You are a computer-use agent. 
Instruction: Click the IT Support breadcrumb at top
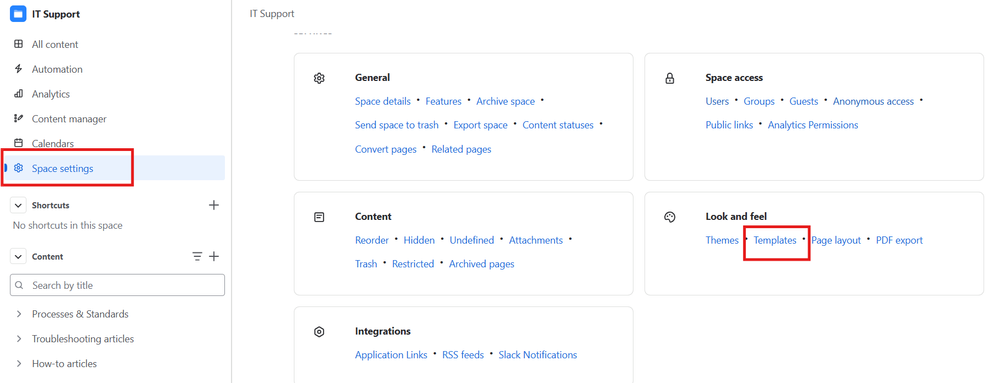click(x=272, y=14)
